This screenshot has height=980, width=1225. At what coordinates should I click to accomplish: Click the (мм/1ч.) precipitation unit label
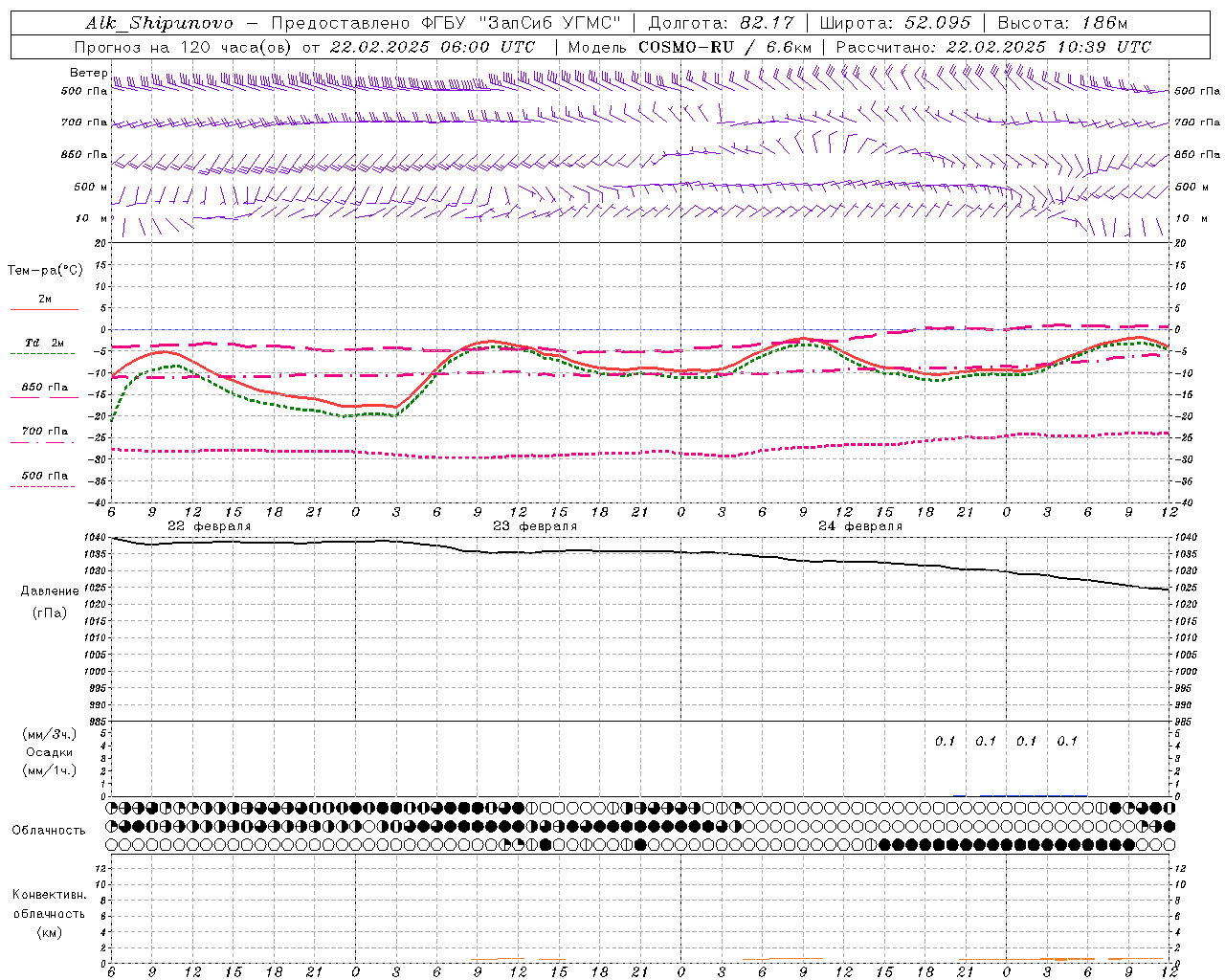tap(50, 770)
